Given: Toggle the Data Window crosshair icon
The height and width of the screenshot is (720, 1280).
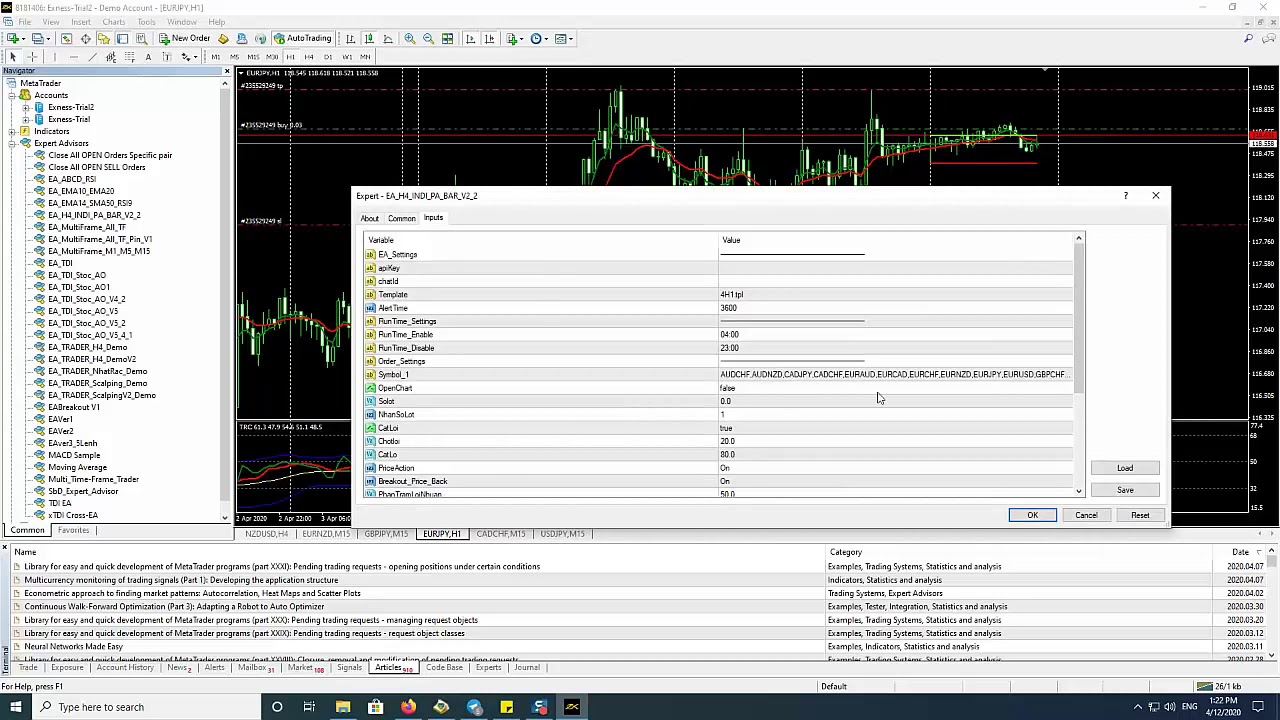Looking at the screenshot, I should click(x=85, y=38).
